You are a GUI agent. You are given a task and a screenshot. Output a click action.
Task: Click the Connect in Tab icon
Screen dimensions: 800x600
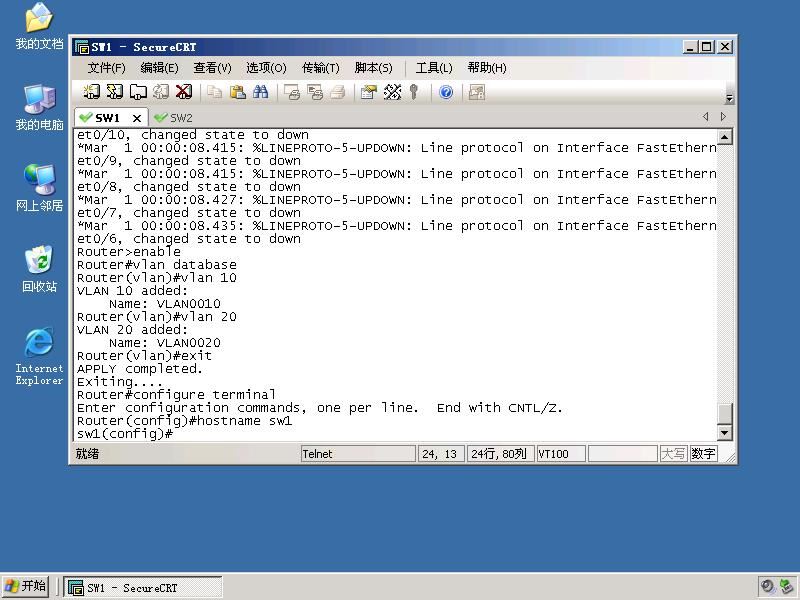(x=138, y=92)
